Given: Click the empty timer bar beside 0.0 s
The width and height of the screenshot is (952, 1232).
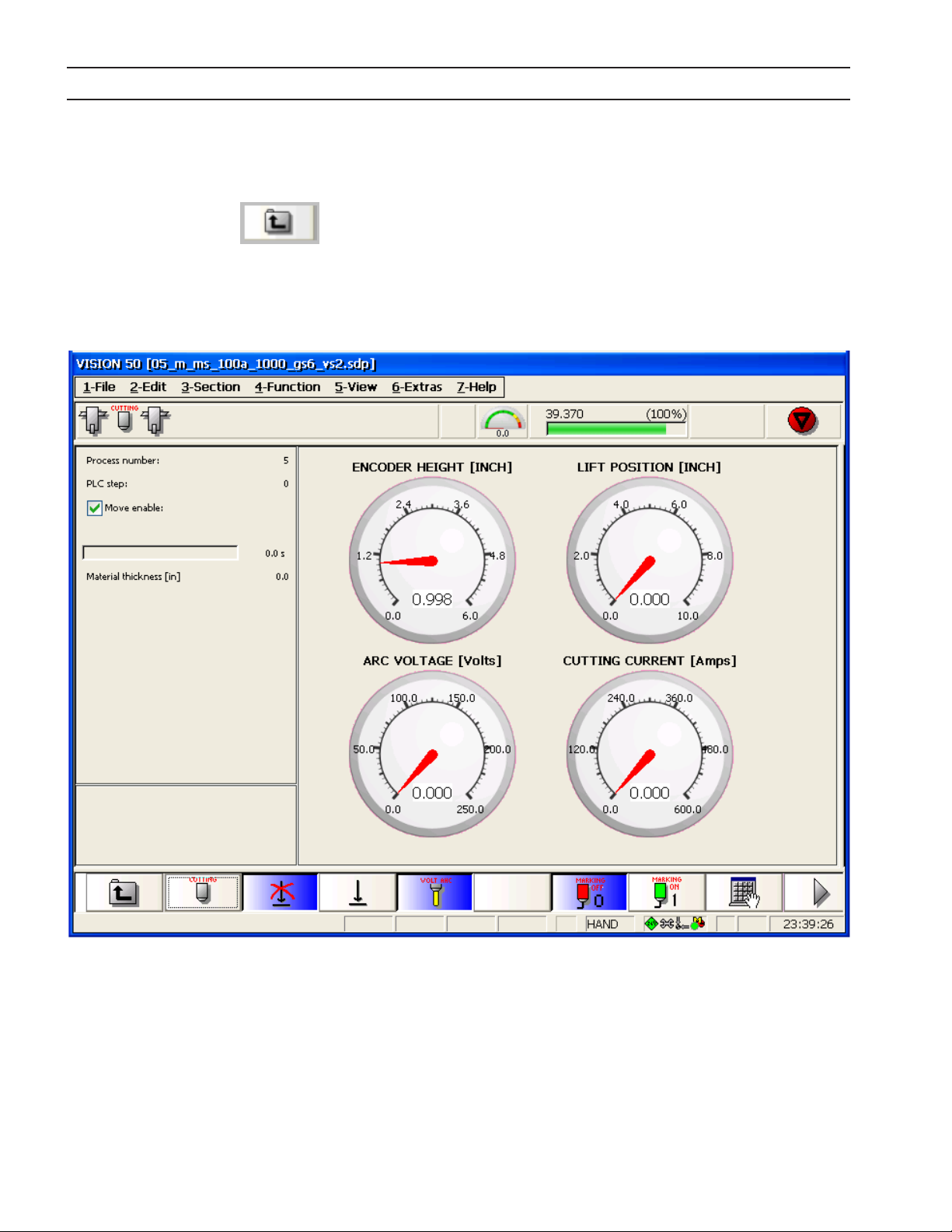Looking at the screenshot, I should (x=160, y=553).
